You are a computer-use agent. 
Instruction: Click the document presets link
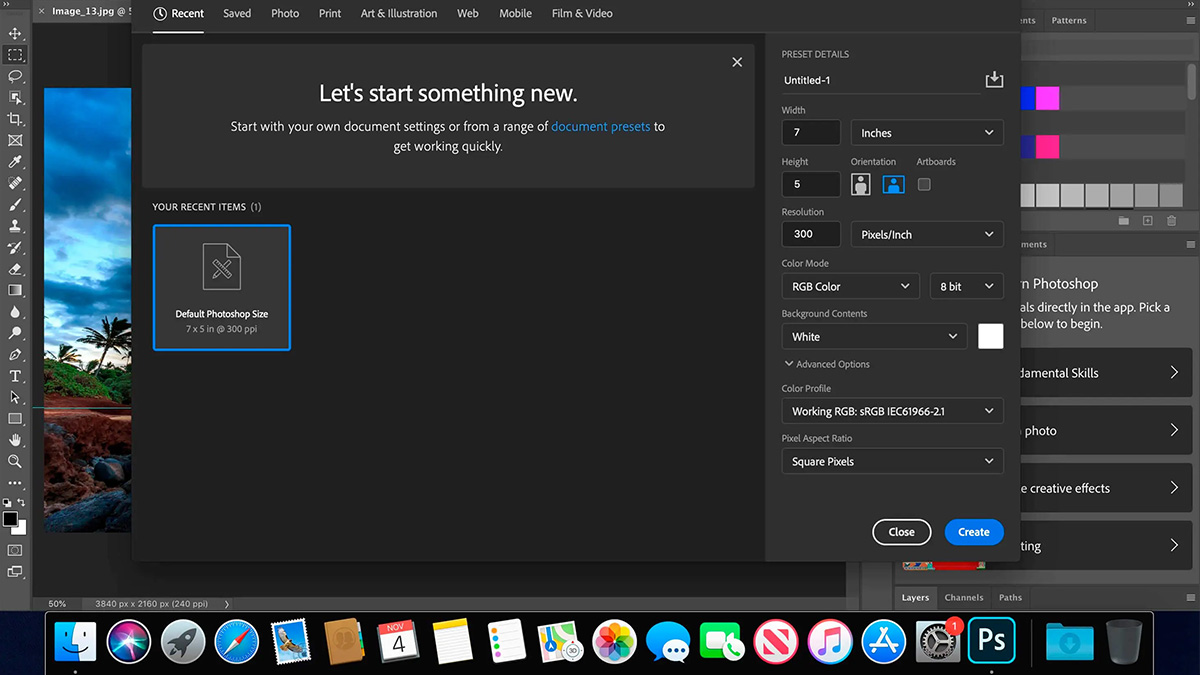coord(601,126)
